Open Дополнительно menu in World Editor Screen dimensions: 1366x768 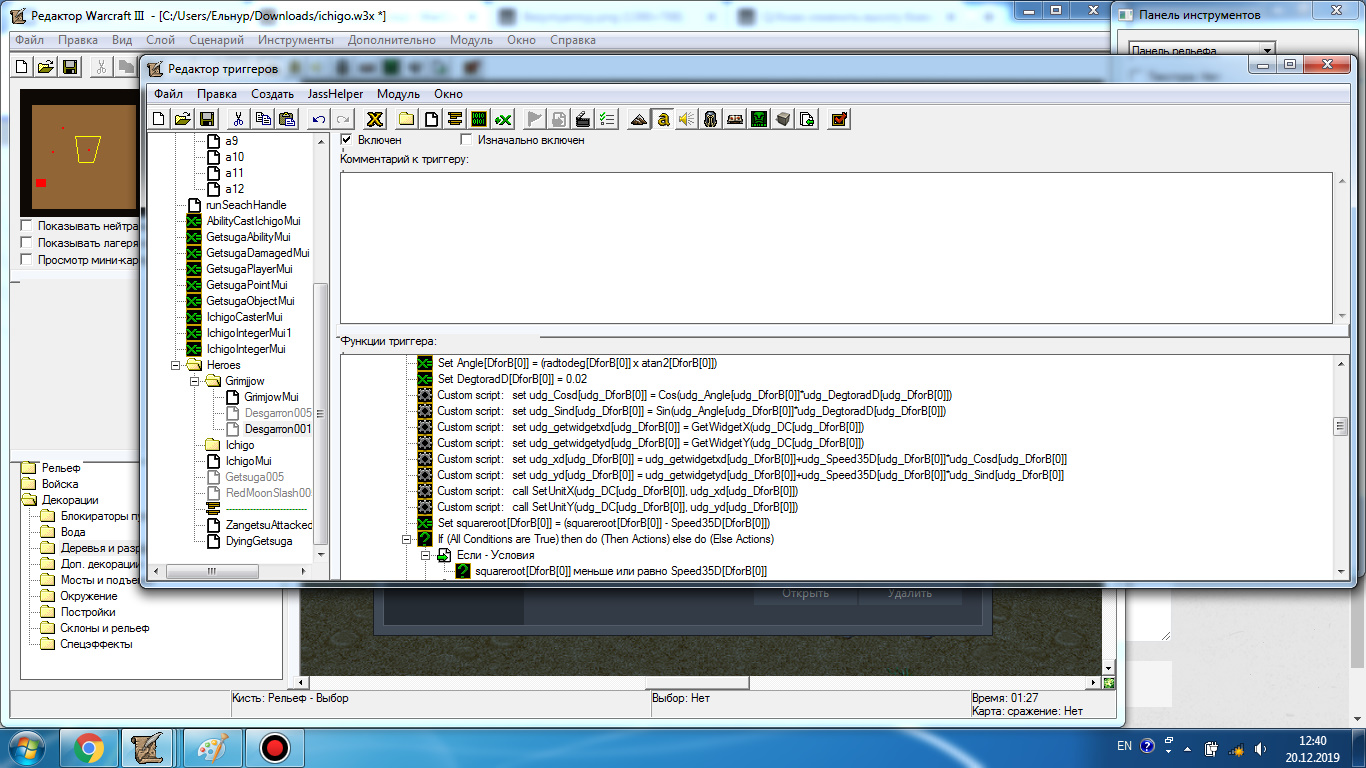(392, 40)
